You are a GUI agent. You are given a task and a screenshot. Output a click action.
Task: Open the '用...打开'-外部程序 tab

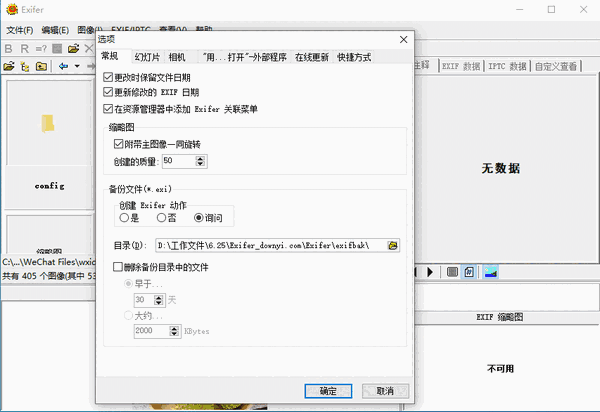pos(245,57)
